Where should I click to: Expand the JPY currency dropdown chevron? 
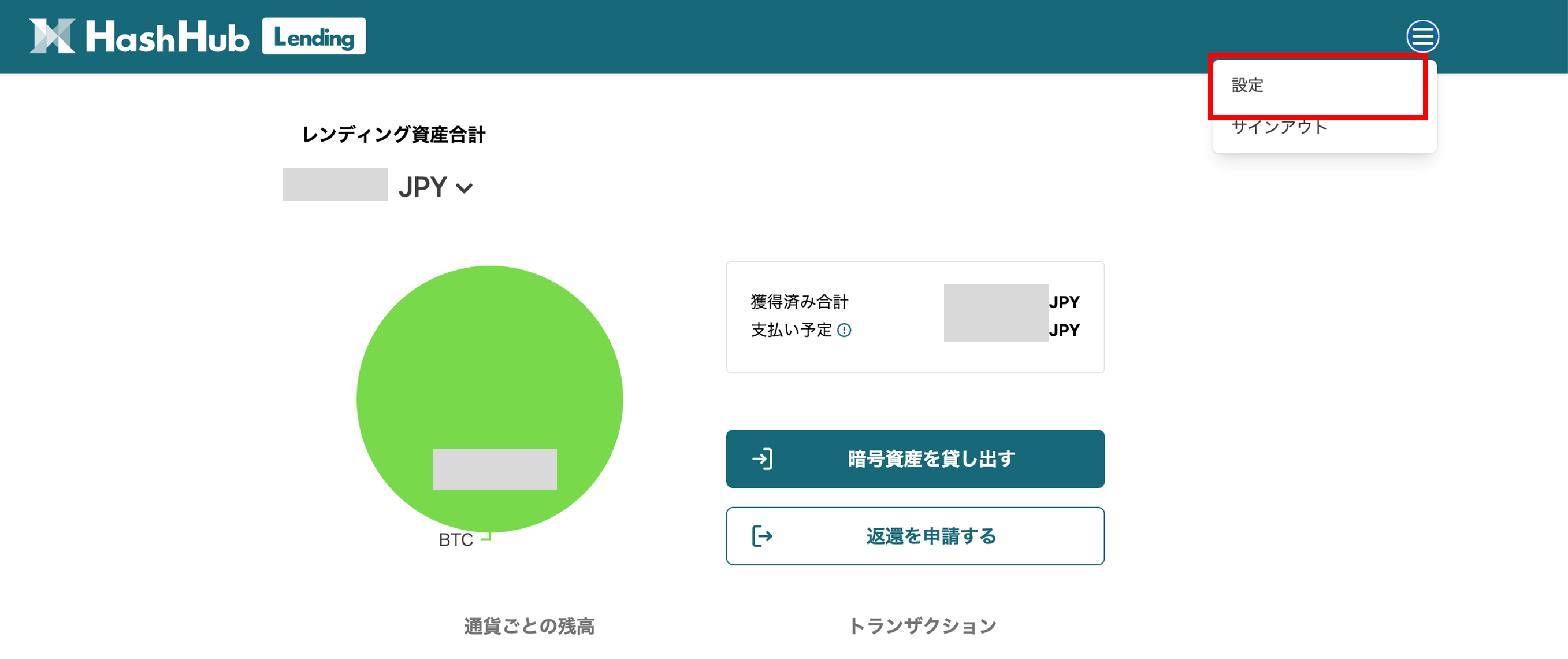465,188
